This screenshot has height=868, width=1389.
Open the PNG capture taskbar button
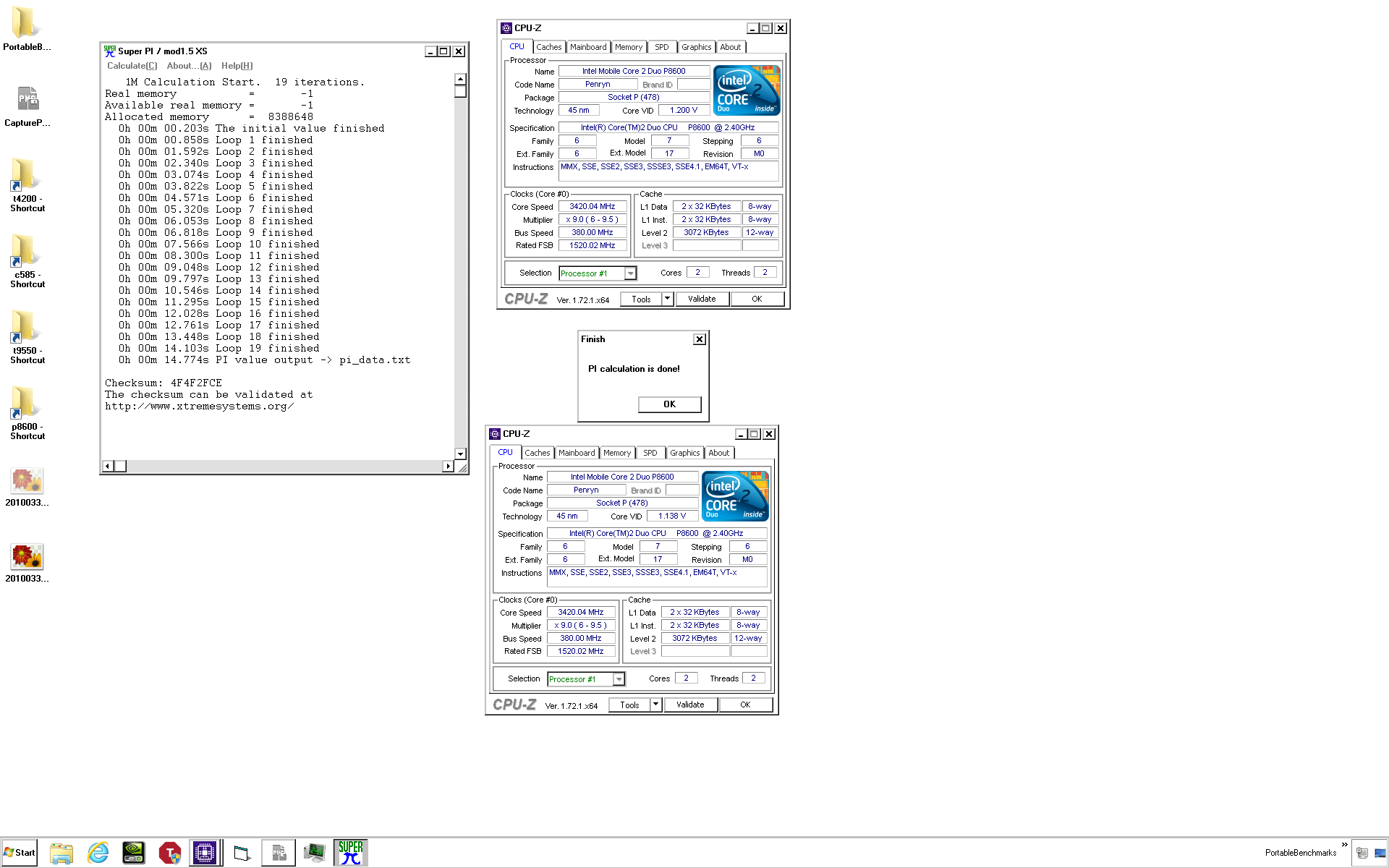coord(279,853)
